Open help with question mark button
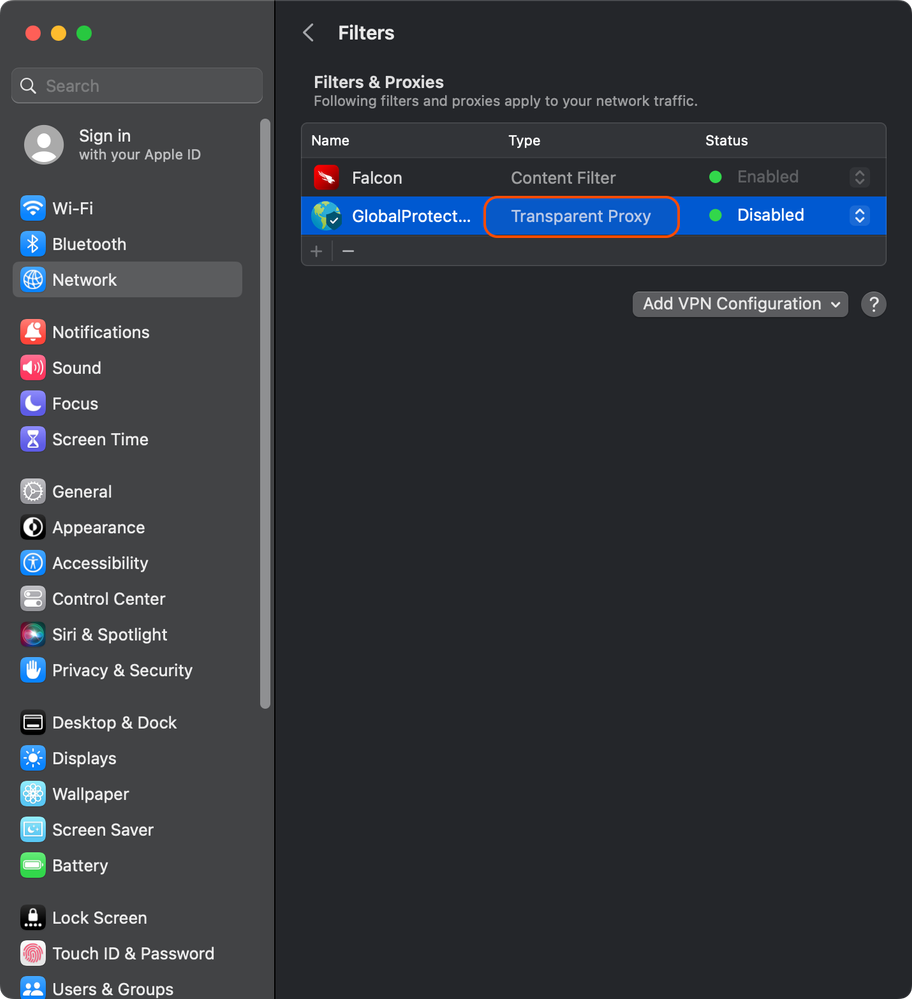Viewport: 912px width, 999px height. [873, 304]
